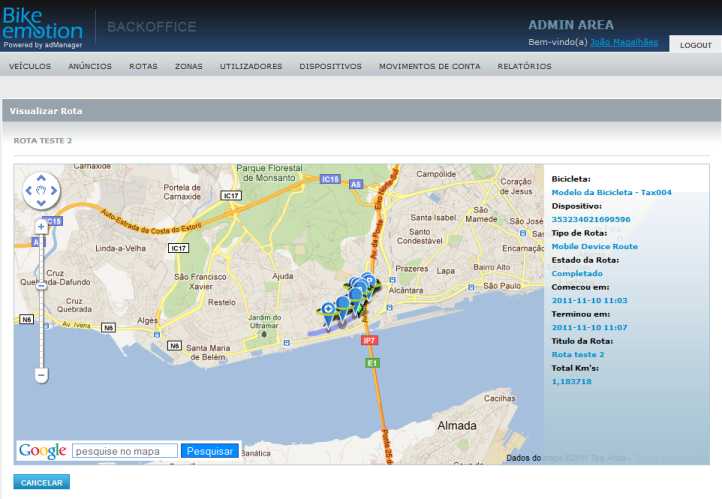This screenshot has height=499, width=722.
Task: Click the transit icon below Jardim do Ultramar
Action: pyautogui.click(x=287, y=342)
